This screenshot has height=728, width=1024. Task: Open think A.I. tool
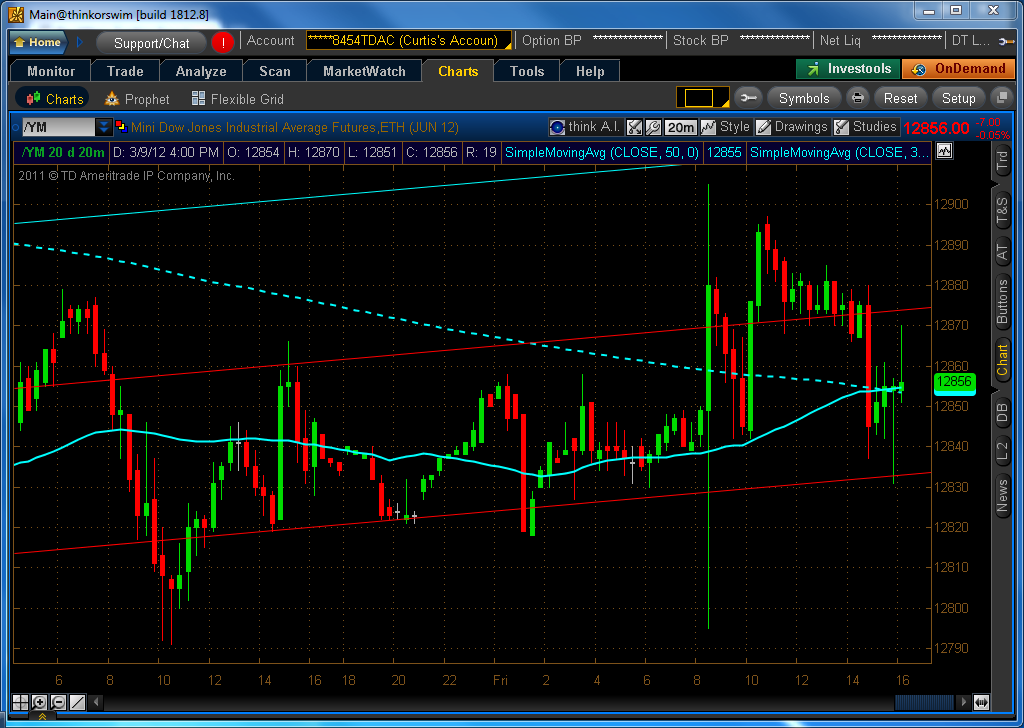click(584, 127)
